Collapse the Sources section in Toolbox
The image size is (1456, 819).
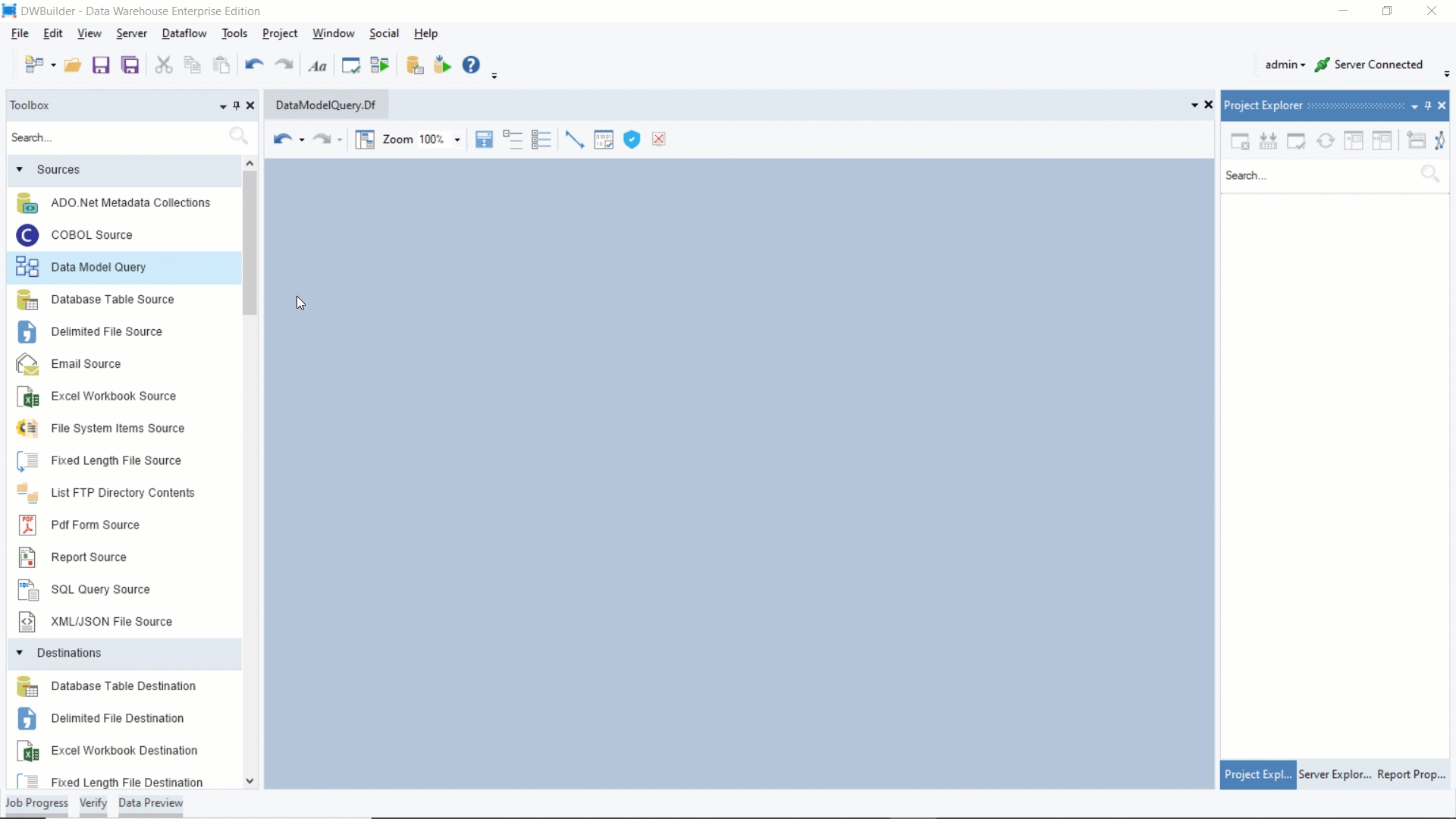pos(20,170)
